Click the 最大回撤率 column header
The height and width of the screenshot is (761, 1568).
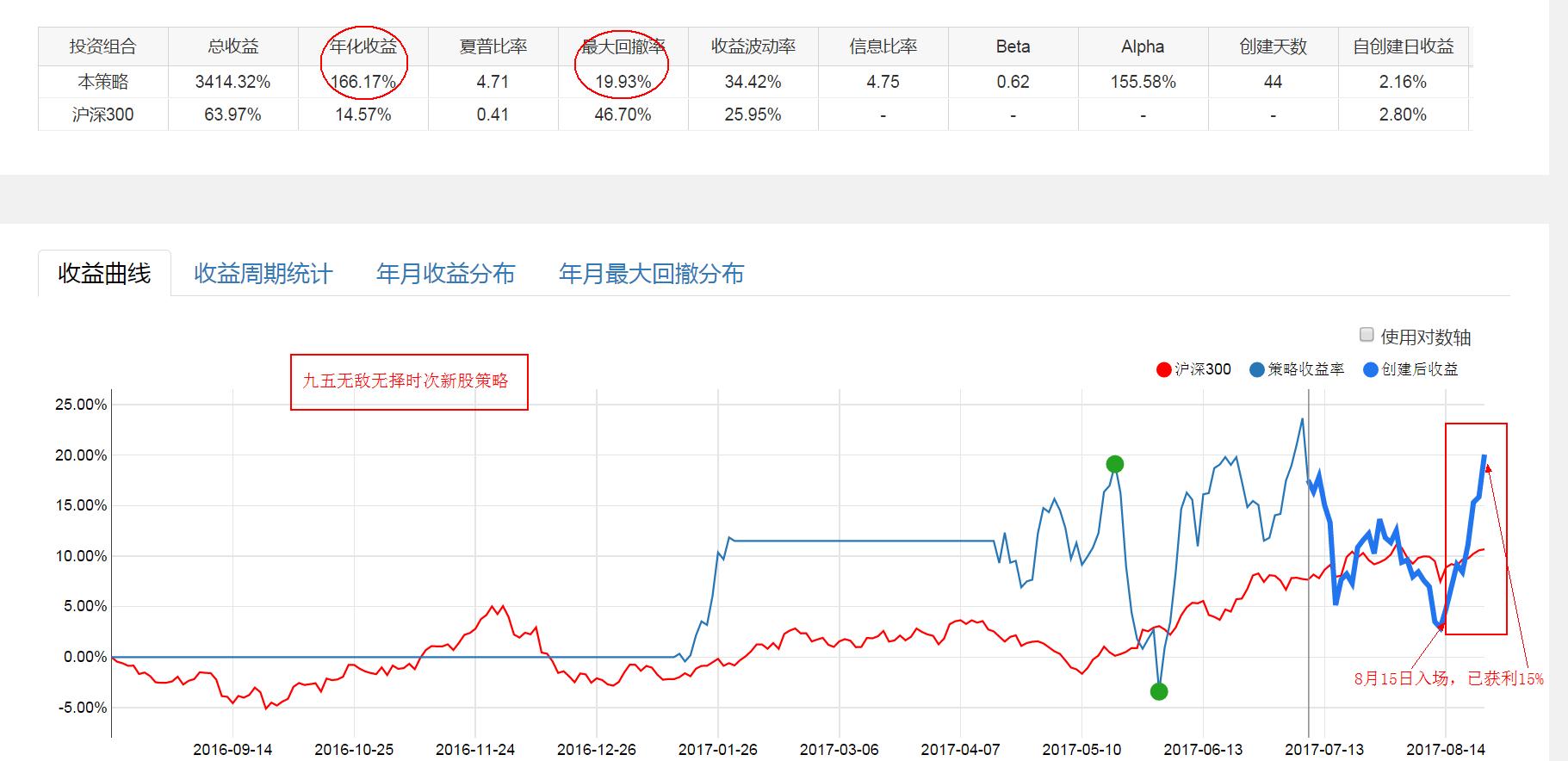tap(623, 46)
